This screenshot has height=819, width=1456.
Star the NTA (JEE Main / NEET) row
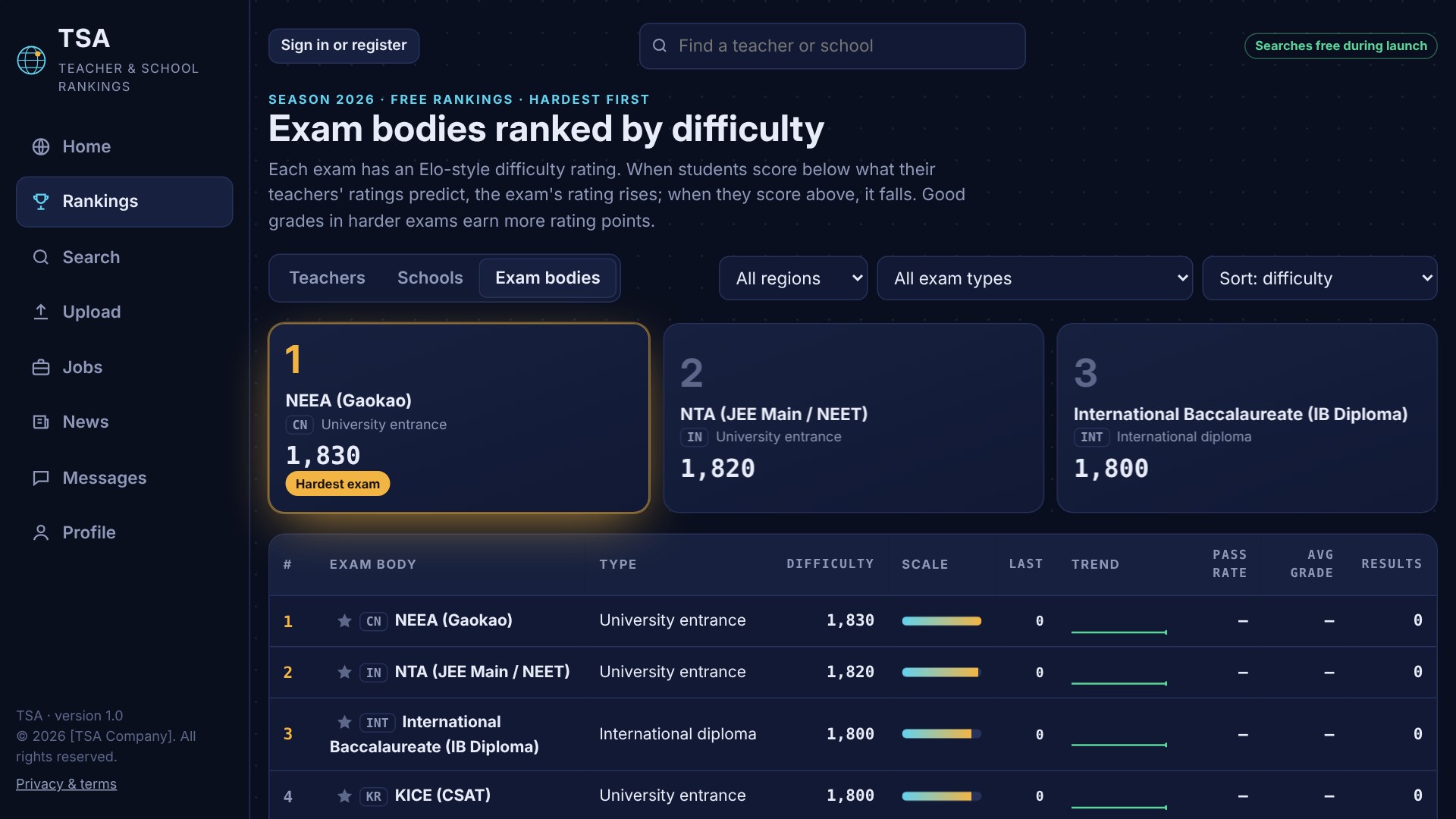[344, 673]
